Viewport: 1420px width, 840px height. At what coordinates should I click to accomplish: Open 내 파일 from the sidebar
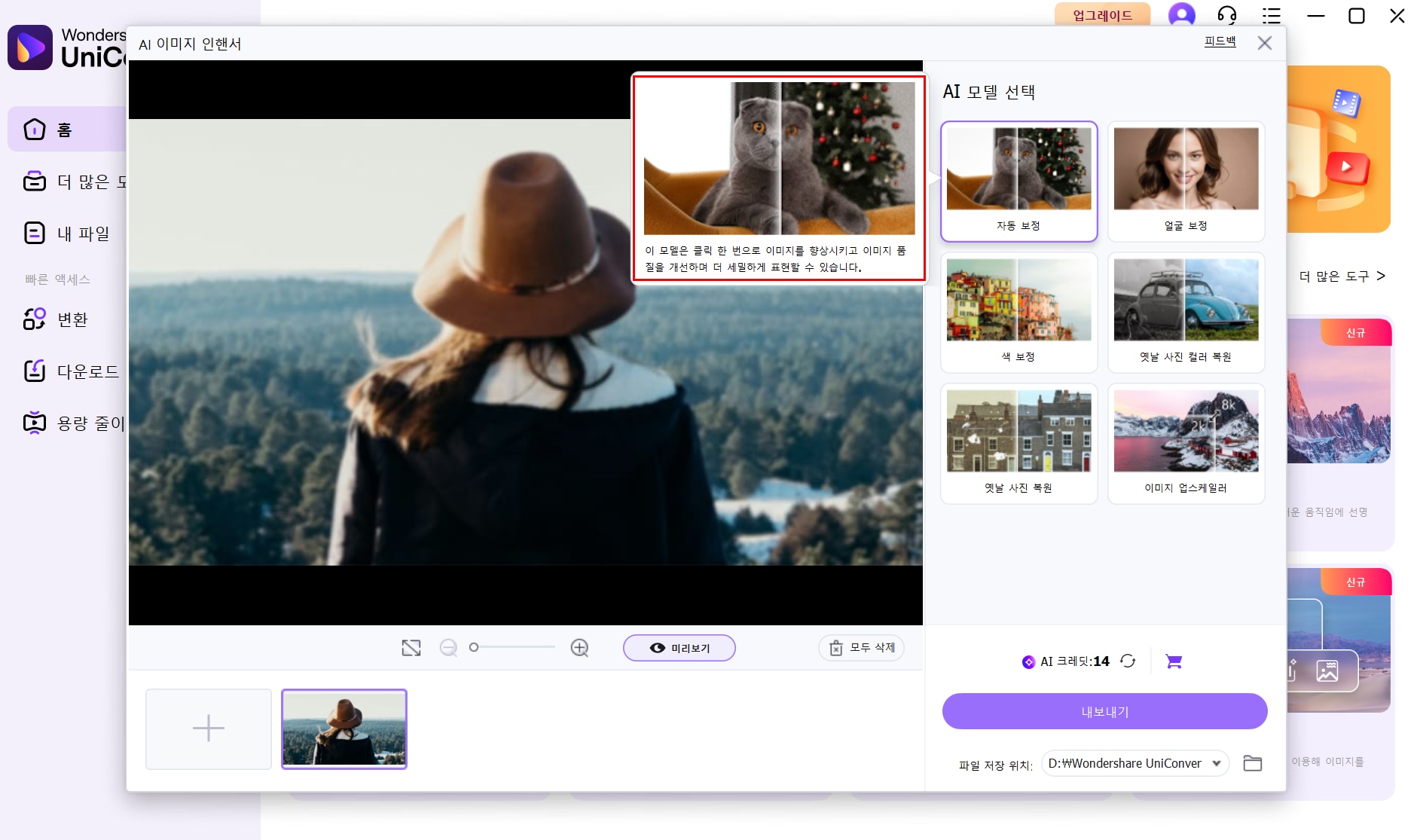84,233
